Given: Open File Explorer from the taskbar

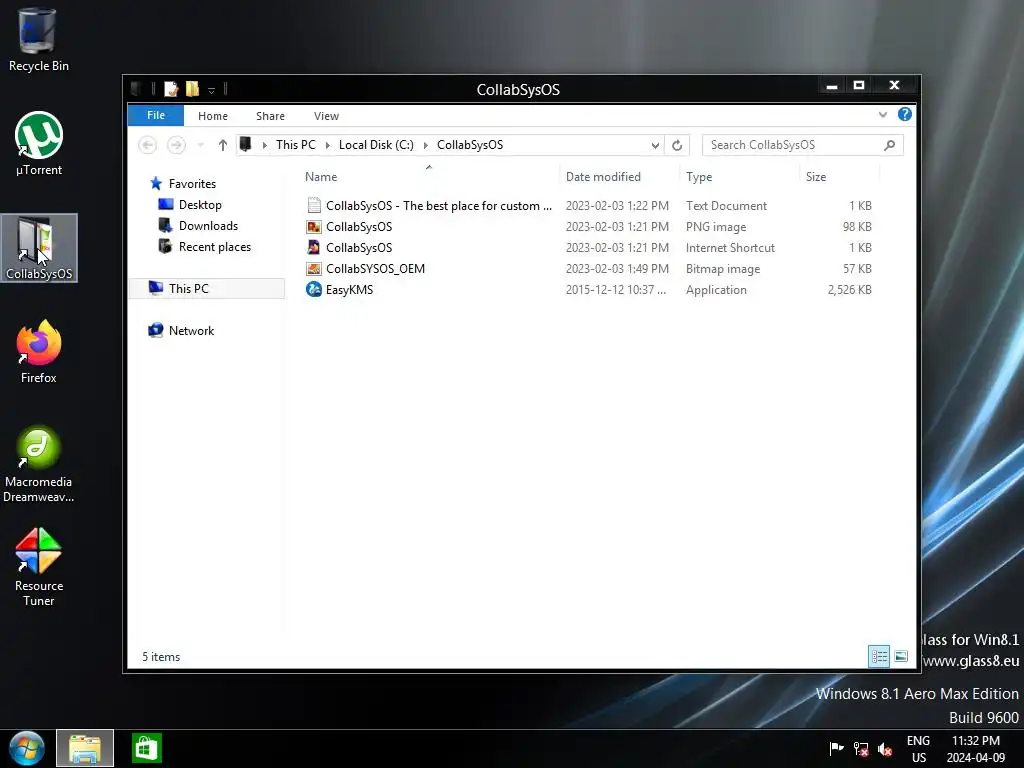Looking at the screenshot, I should pyautogui.click(x=85, y=748).
